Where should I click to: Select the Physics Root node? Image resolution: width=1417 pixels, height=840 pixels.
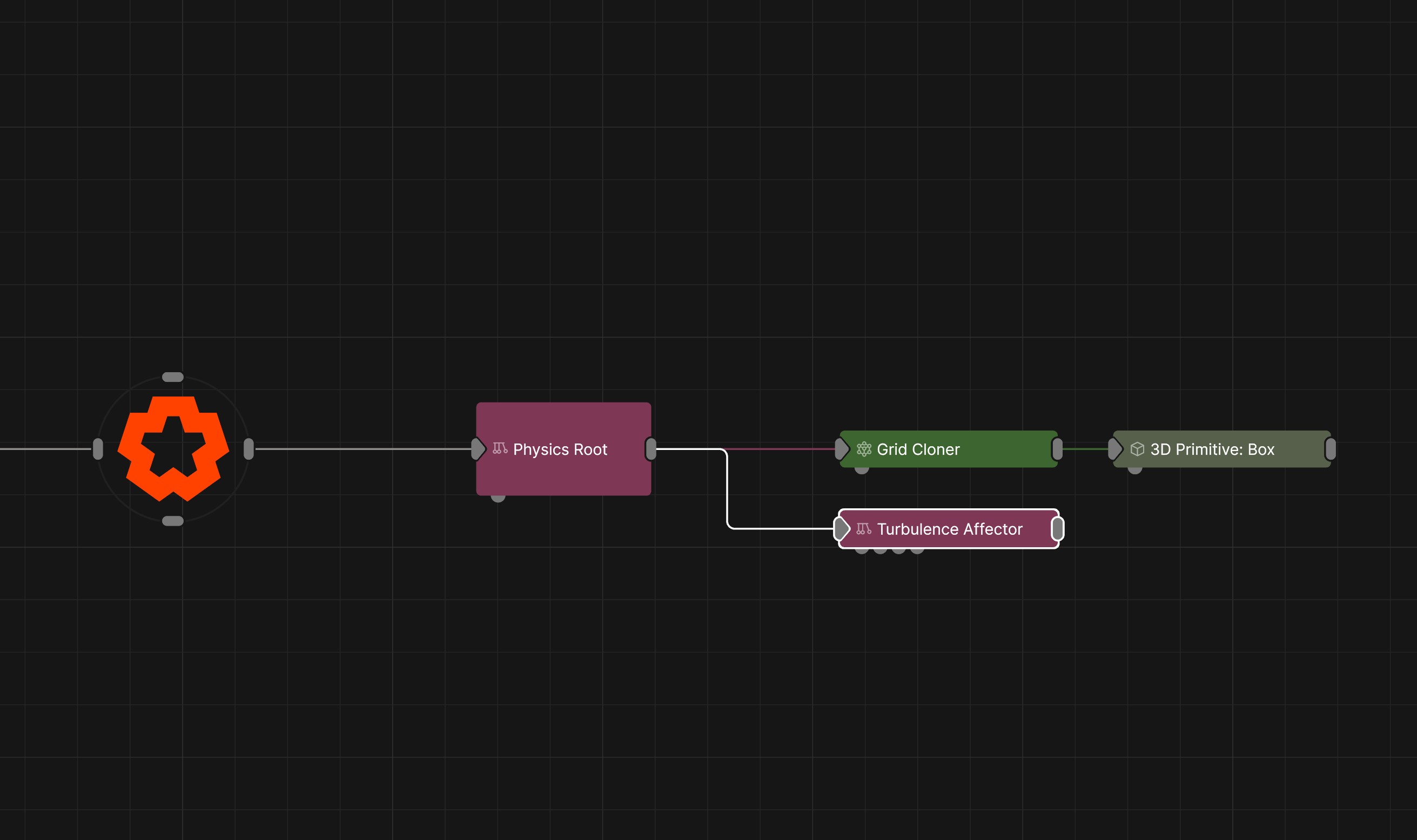[x=563, y=449]
